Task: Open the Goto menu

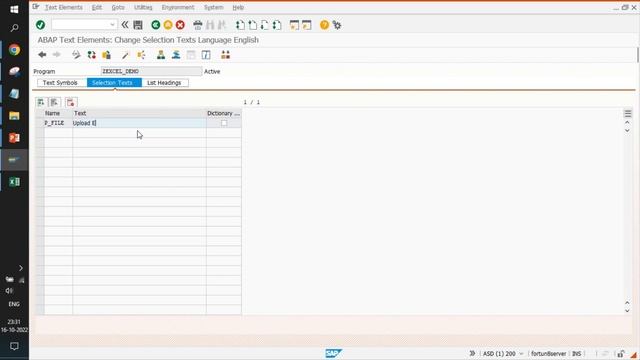Action: click(118, 7)
